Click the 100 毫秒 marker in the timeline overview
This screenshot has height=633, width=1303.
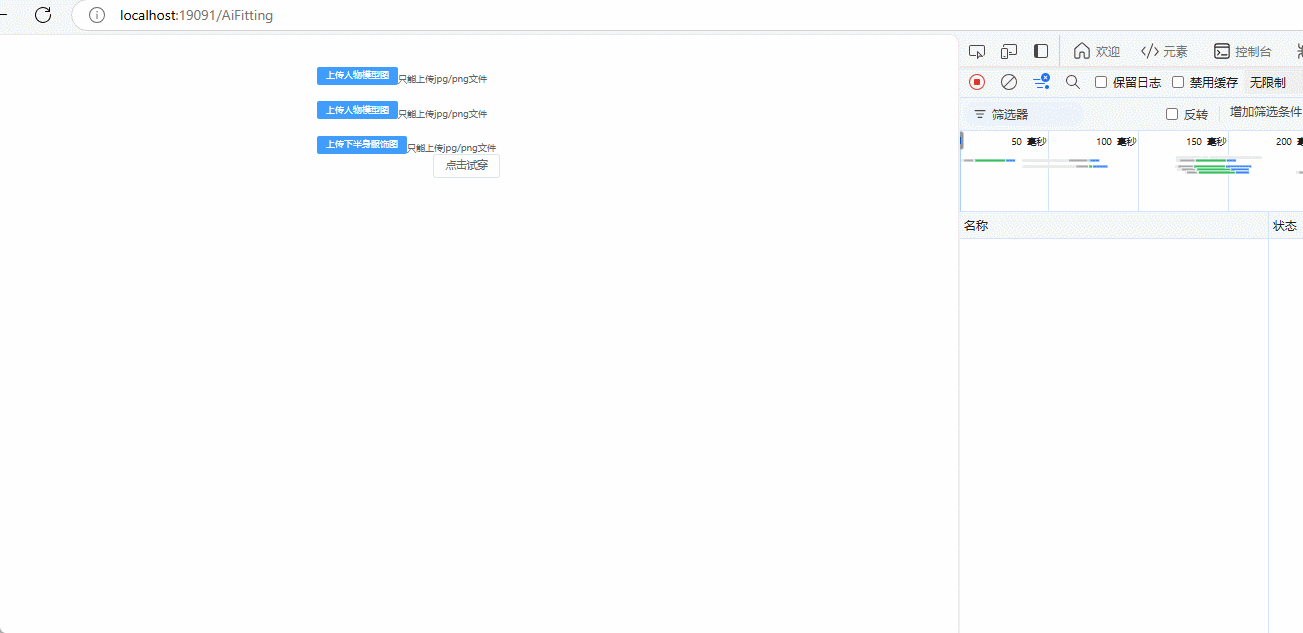pyautogui.click(x=1116, y=142)
